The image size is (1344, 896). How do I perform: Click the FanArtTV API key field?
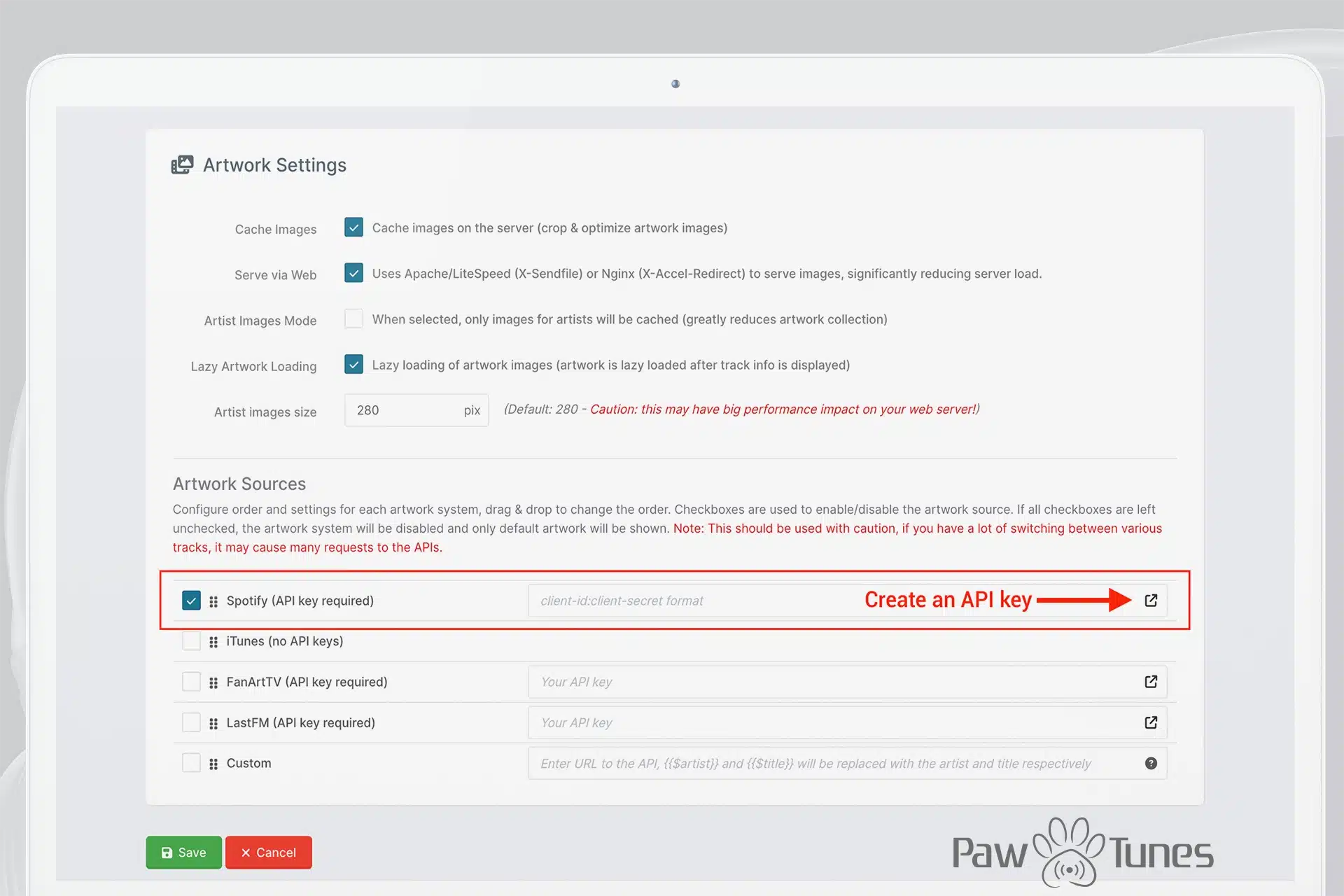[847, 682]
